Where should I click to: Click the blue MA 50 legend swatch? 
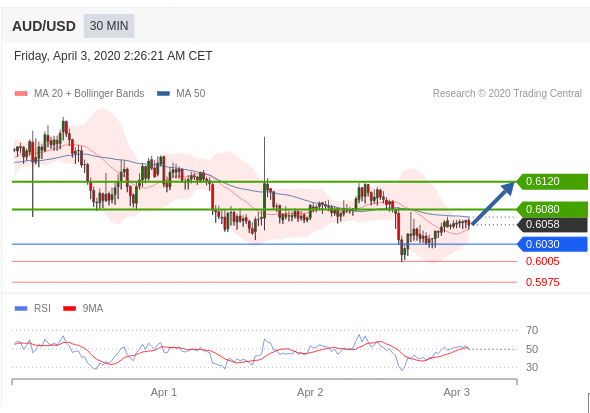(163, 94)
